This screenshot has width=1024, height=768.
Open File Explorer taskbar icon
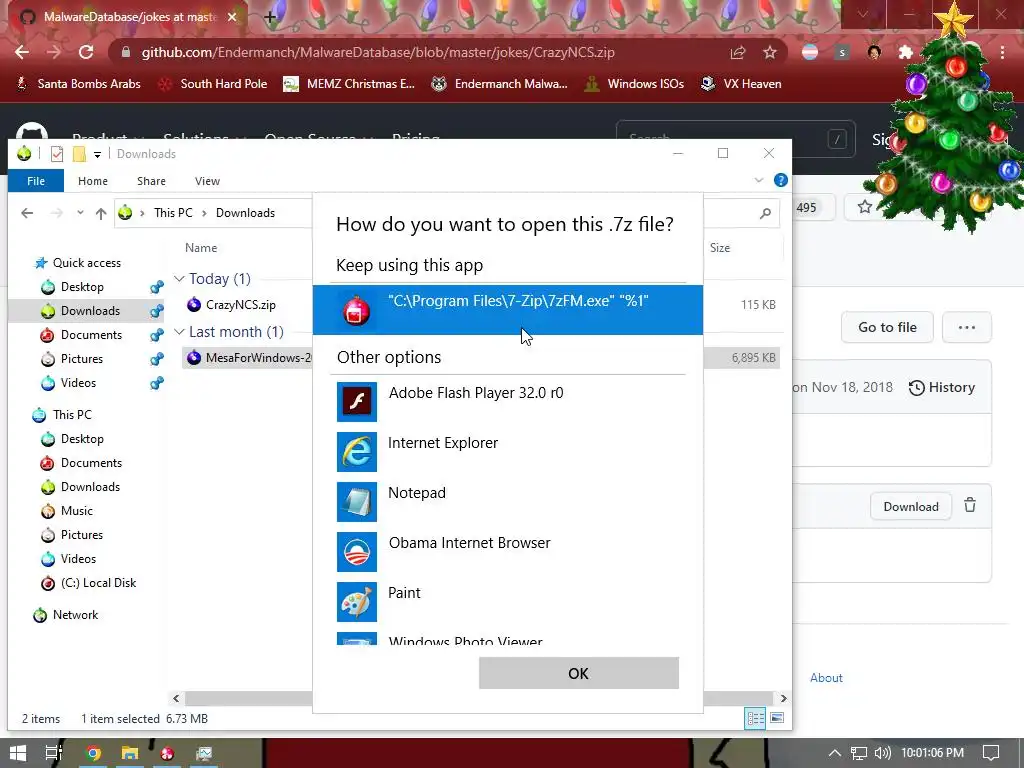coord(130,754)
